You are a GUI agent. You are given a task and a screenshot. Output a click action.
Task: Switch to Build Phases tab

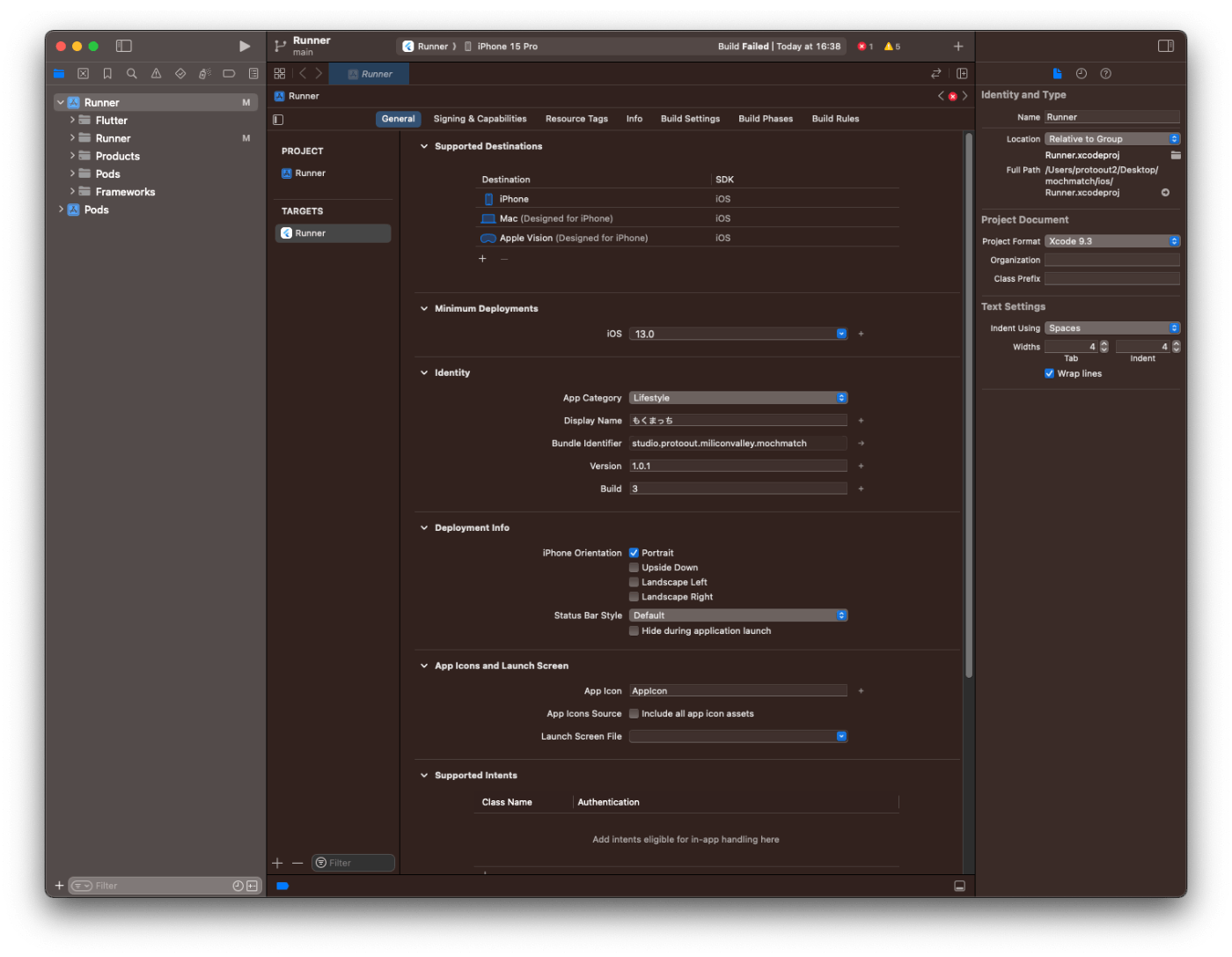pos(766,119)
